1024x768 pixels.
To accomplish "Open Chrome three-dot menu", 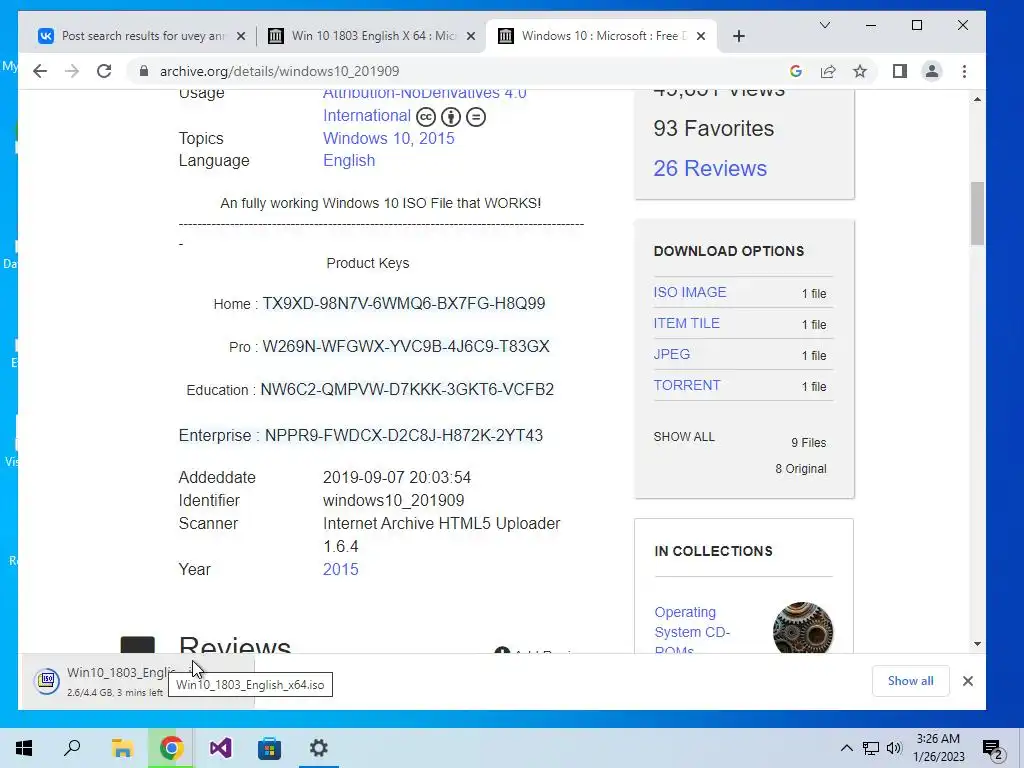I will pos(965,71).
